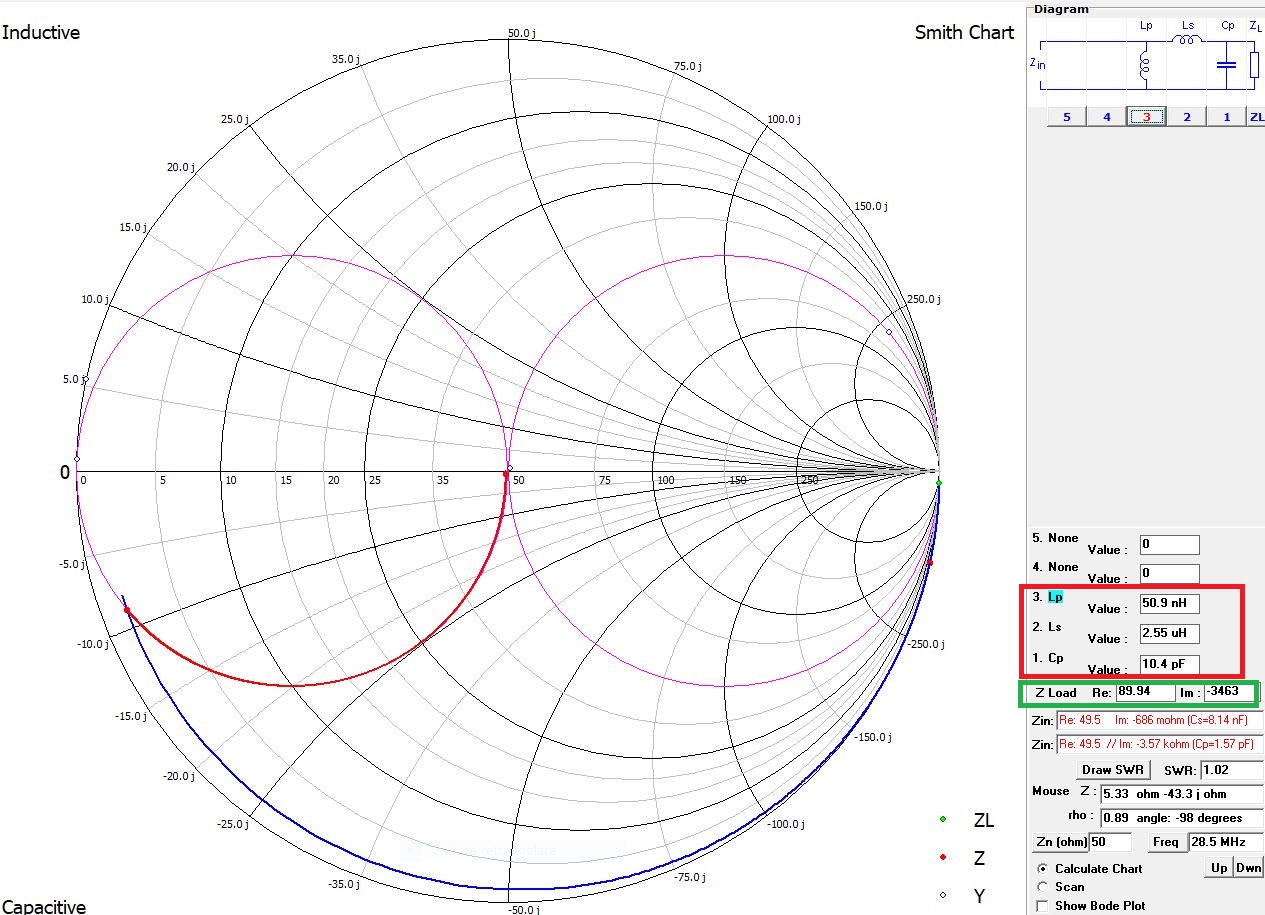
Task: Click the green ZL point on the chart
Action: 938,484
